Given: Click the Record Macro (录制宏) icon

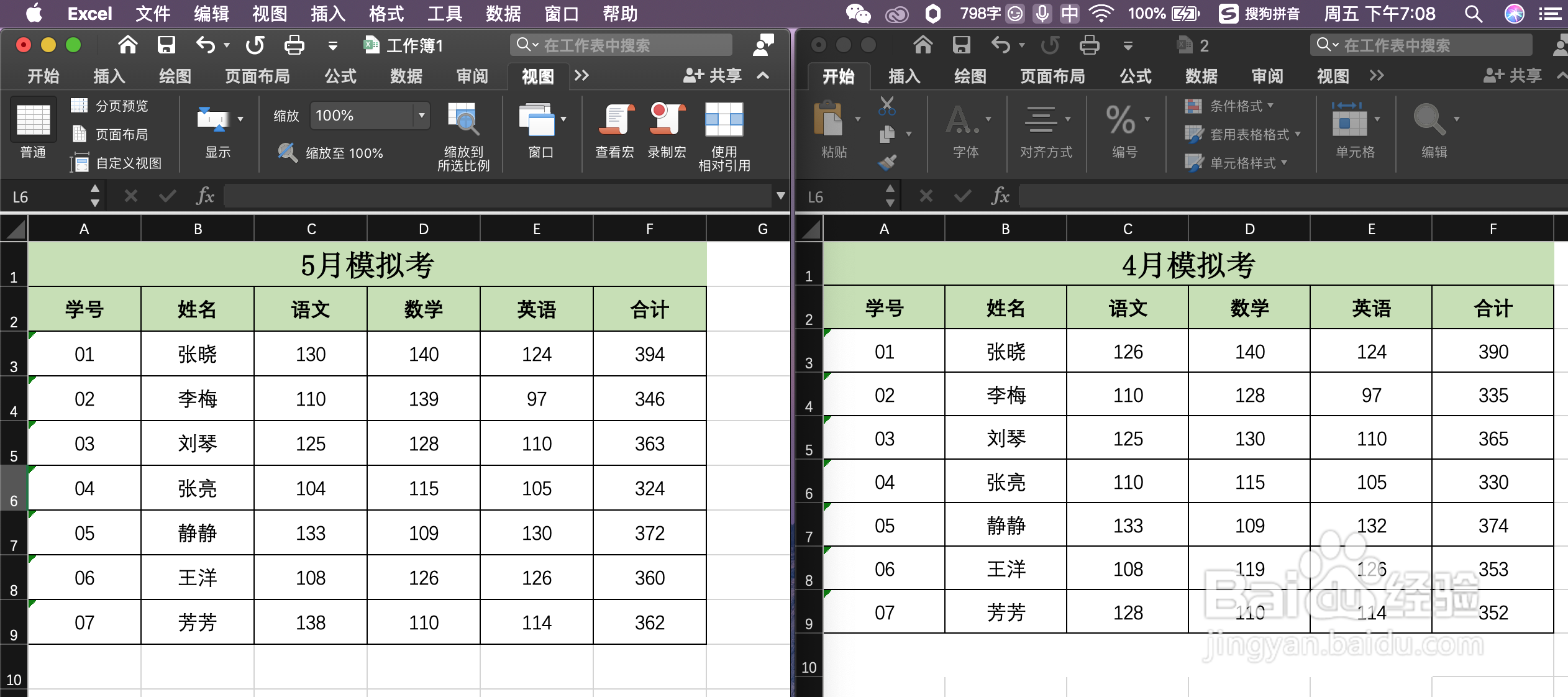Looking at the screenshot, I should (667, 120).
